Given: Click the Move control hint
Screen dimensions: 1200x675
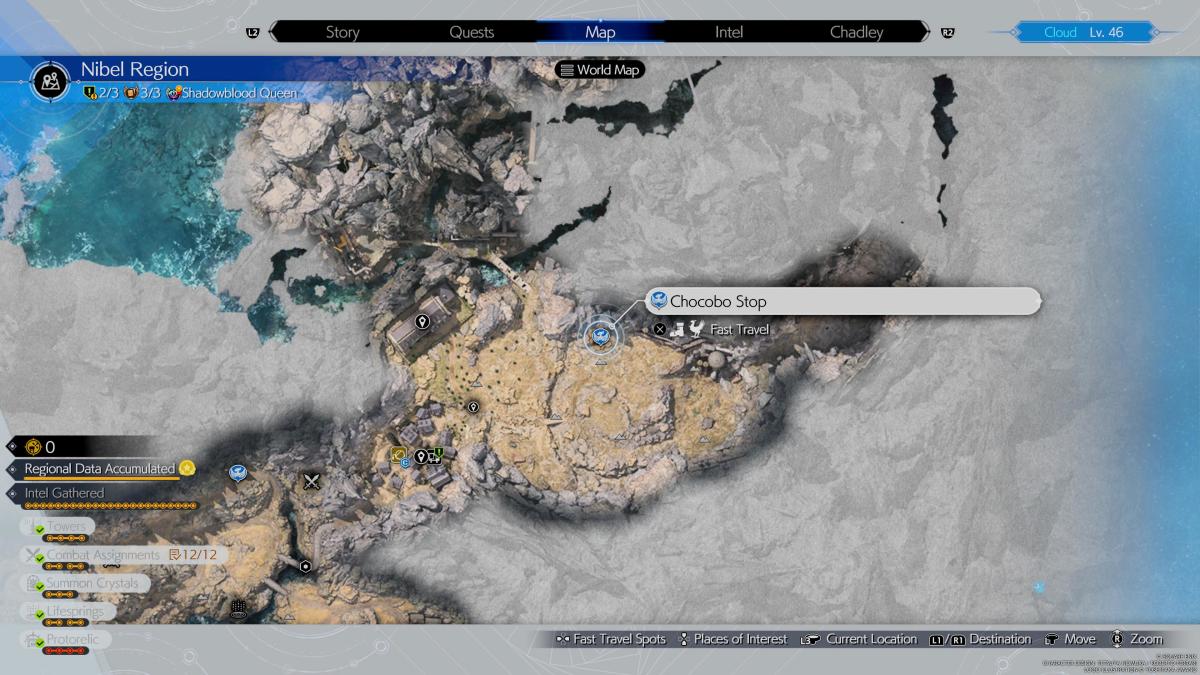Looking at the screenshot, I should click(x=1070, y=639).
